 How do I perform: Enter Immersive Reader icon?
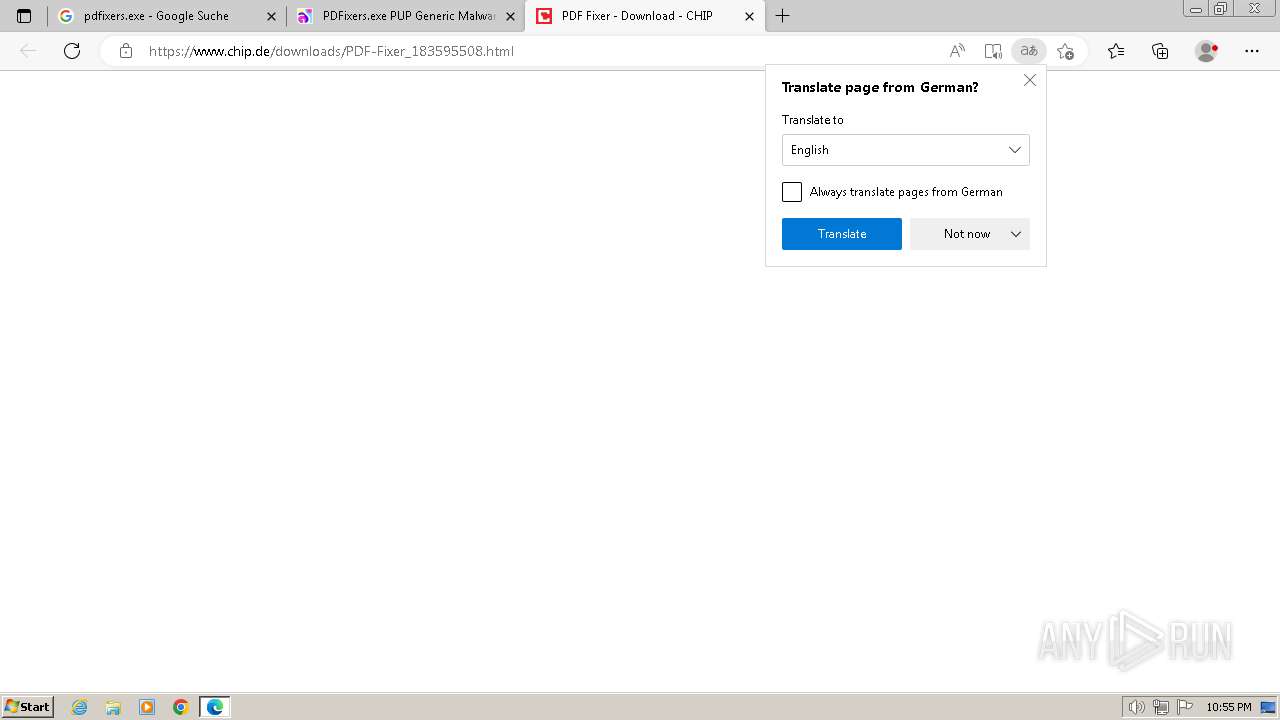993,51
